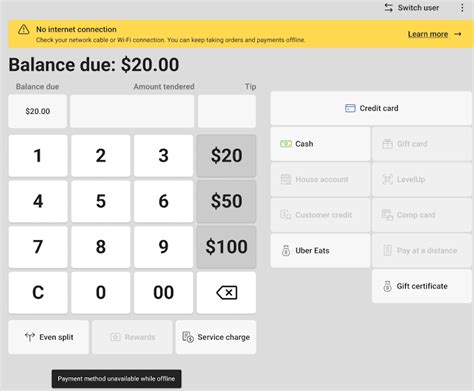The width and height of the screenshot is (474, 391).
Task: Split the check with Even split
Action: click(x=49, y=337)
